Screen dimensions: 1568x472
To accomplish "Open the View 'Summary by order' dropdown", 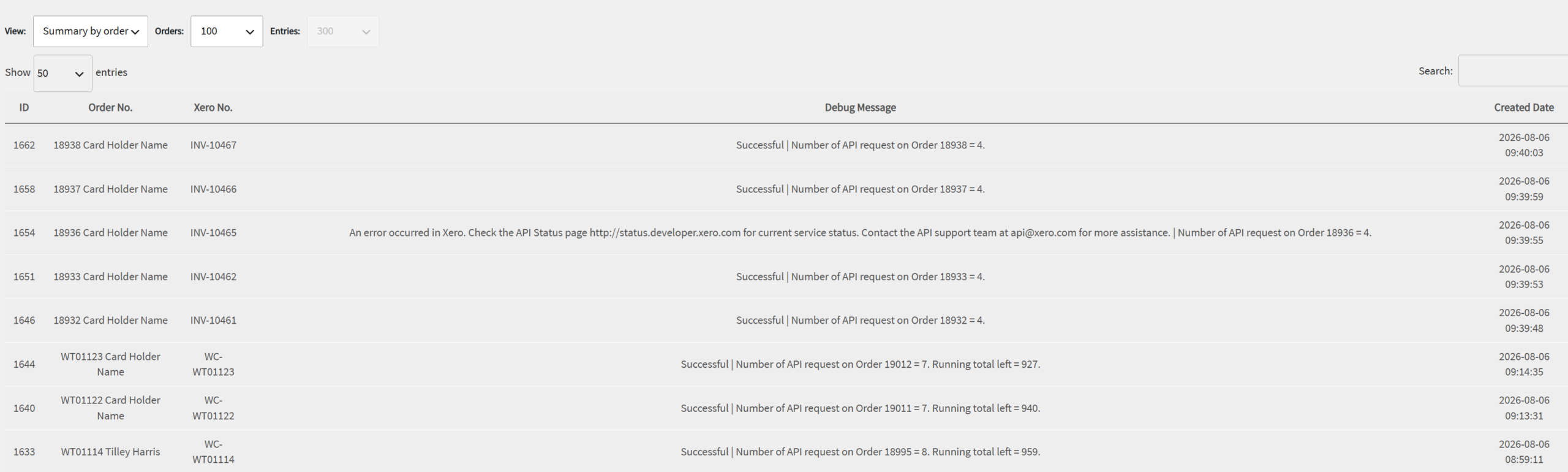I will tap(91, 31).
